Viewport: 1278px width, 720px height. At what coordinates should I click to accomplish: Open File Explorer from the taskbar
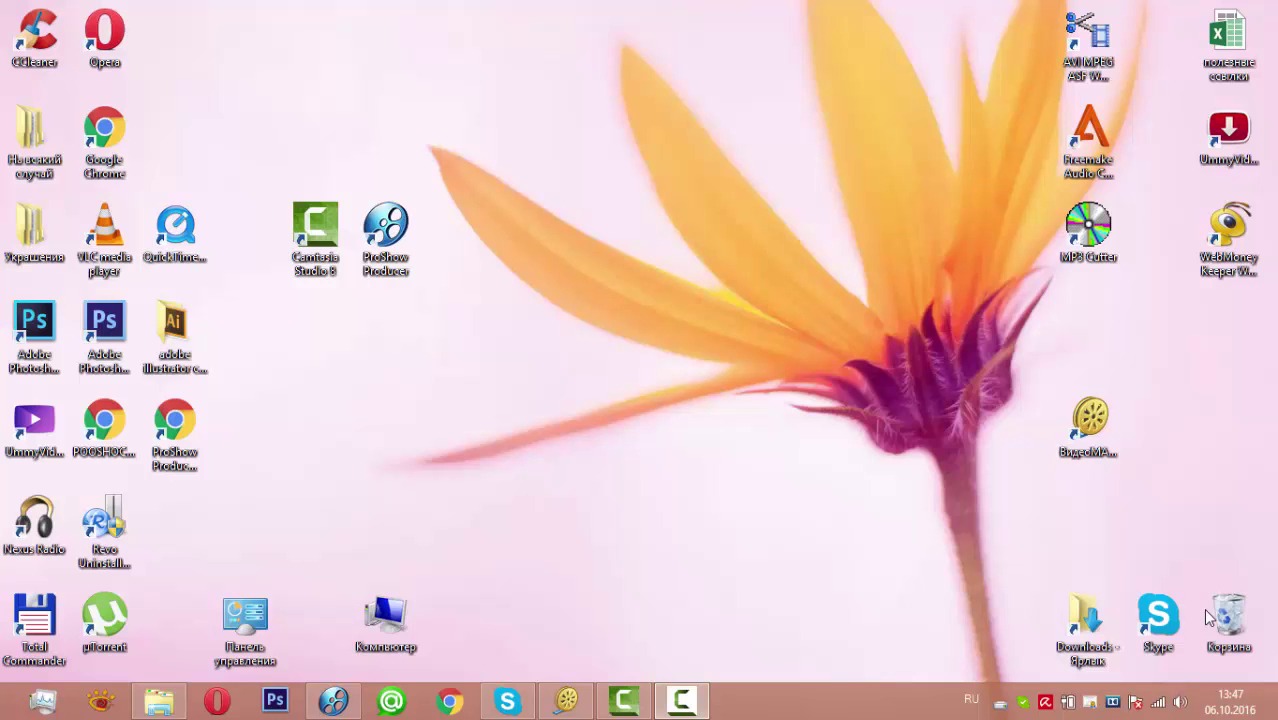point(159,702)
